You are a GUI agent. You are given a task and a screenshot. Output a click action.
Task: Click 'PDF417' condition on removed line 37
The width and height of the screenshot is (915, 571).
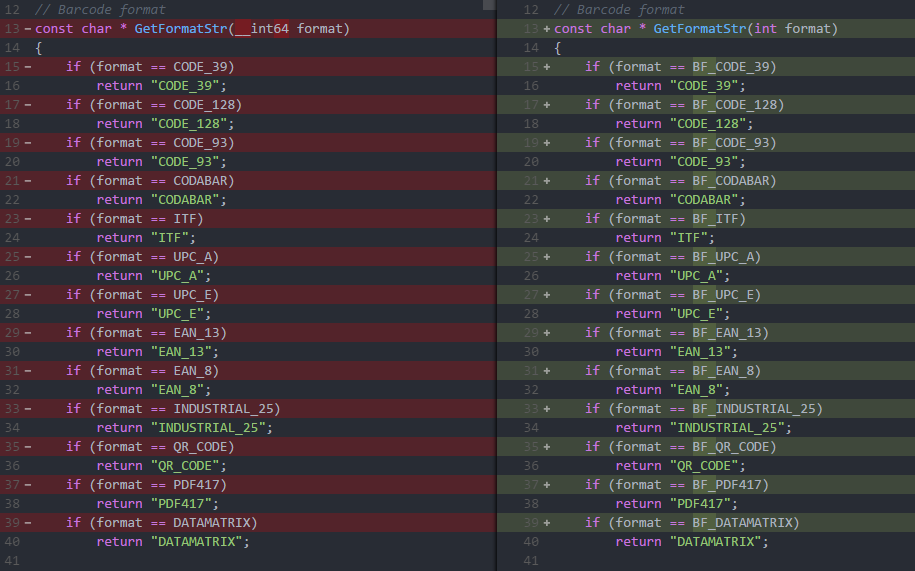click(197, 484)
